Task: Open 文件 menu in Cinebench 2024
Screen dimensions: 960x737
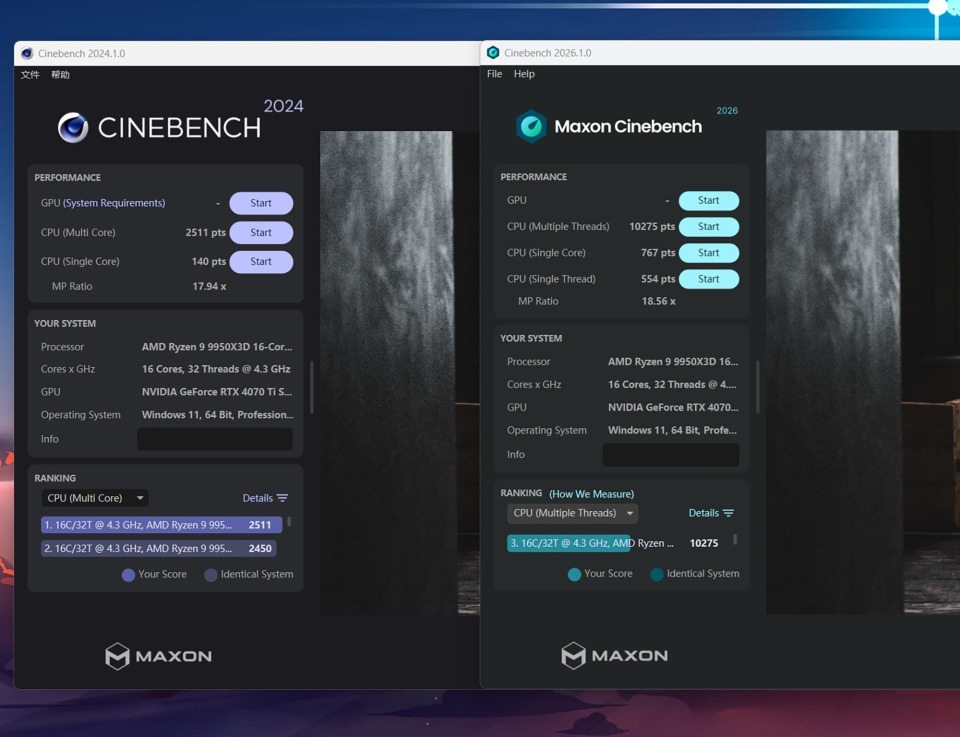Action: pyautogui.click(x=30, y=75)
